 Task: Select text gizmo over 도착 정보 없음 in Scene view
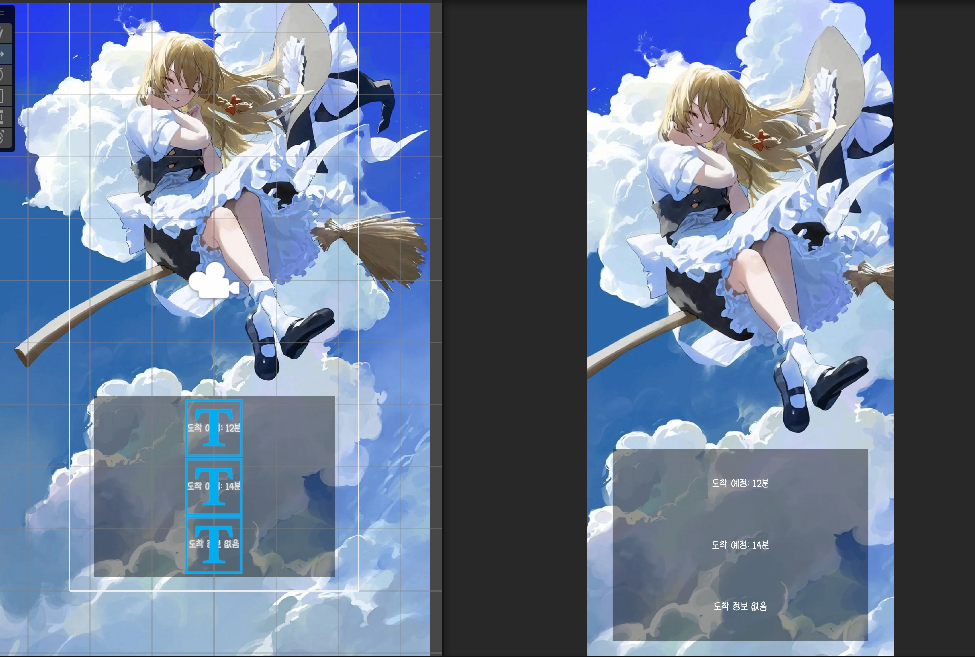pyautogui.click(x=213, y=544)
